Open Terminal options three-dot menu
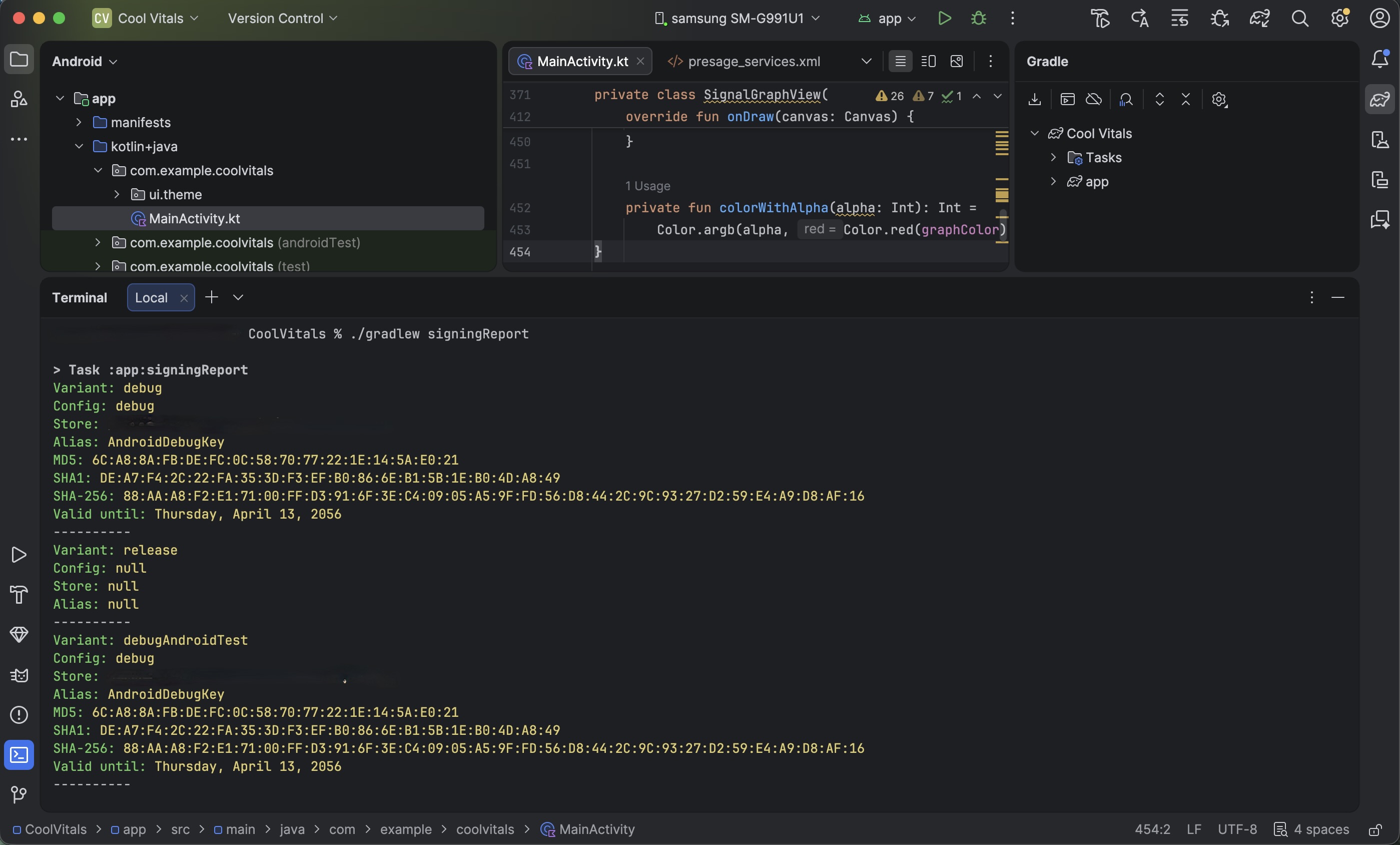 pyautogui.click(x=1311, y=297)
